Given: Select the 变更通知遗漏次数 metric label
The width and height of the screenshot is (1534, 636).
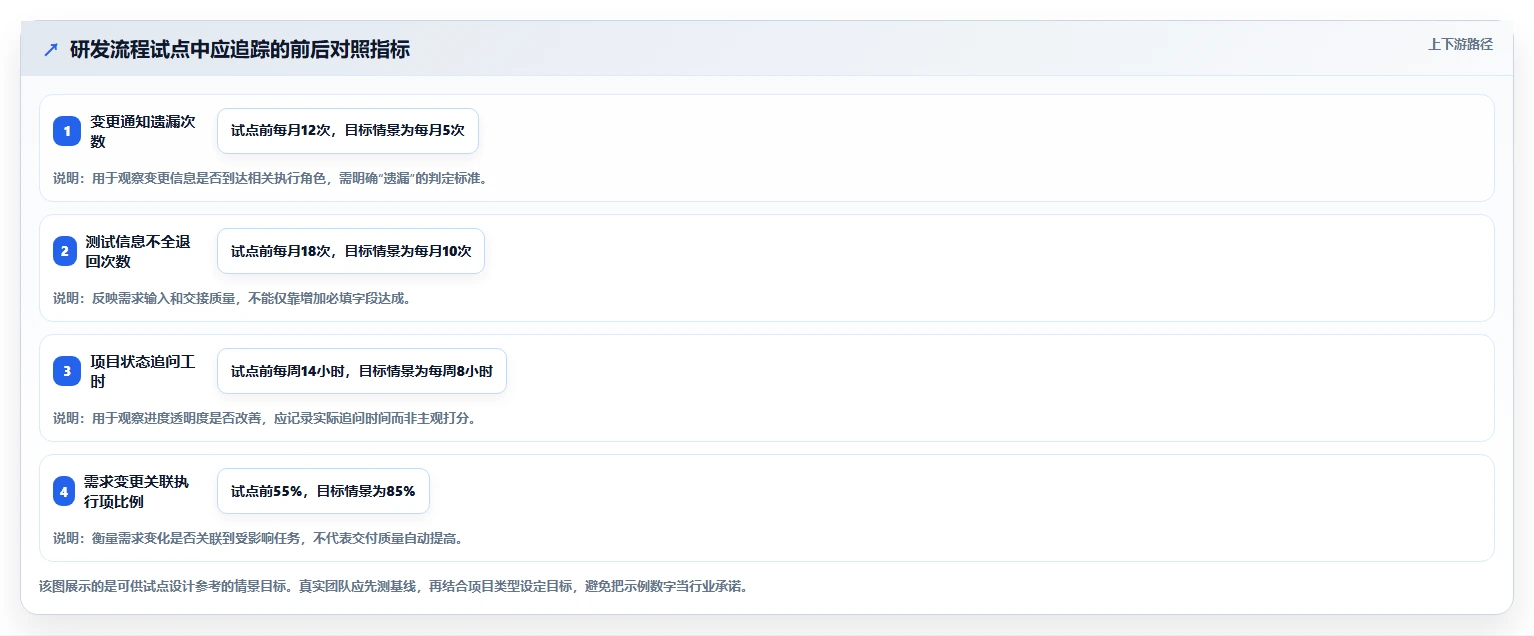Looking at the screenshot, I should point(143,131).
